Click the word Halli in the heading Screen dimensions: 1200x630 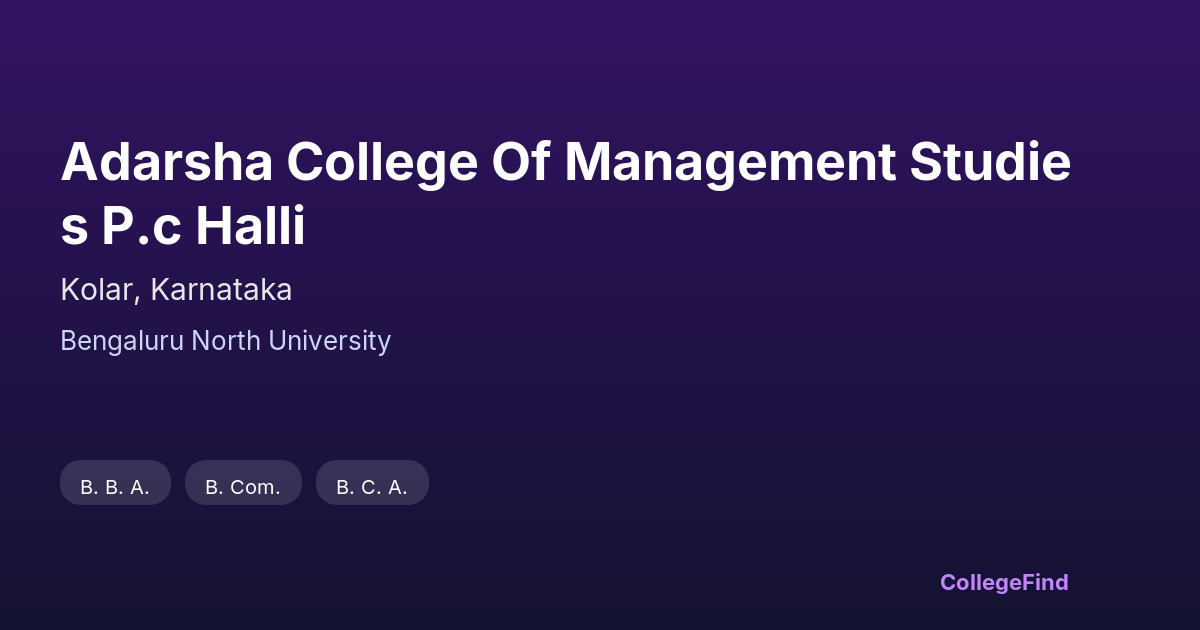pyautogui.click(x=250, y=227)
